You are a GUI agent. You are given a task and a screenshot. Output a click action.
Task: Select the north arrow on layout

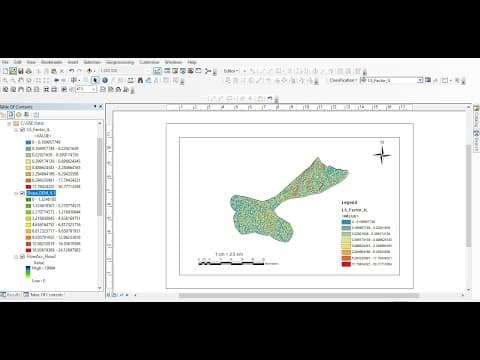(x=382, y=153)
